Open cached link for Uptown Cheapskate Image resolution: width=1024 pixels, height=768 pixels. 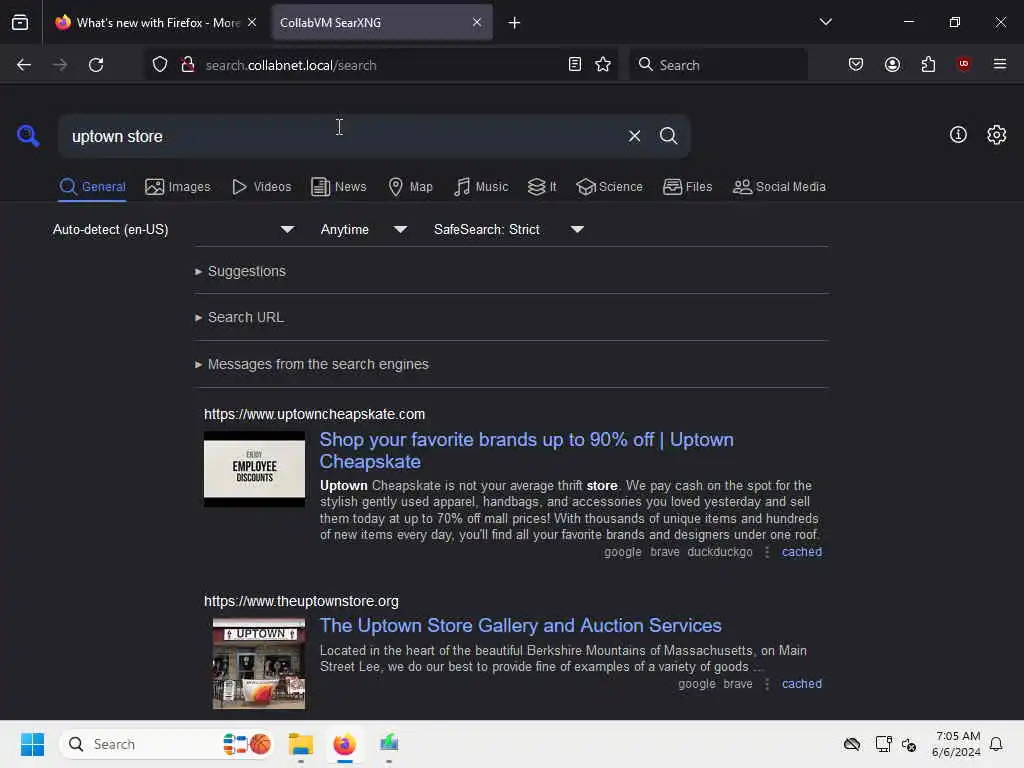tap(801, 552)
